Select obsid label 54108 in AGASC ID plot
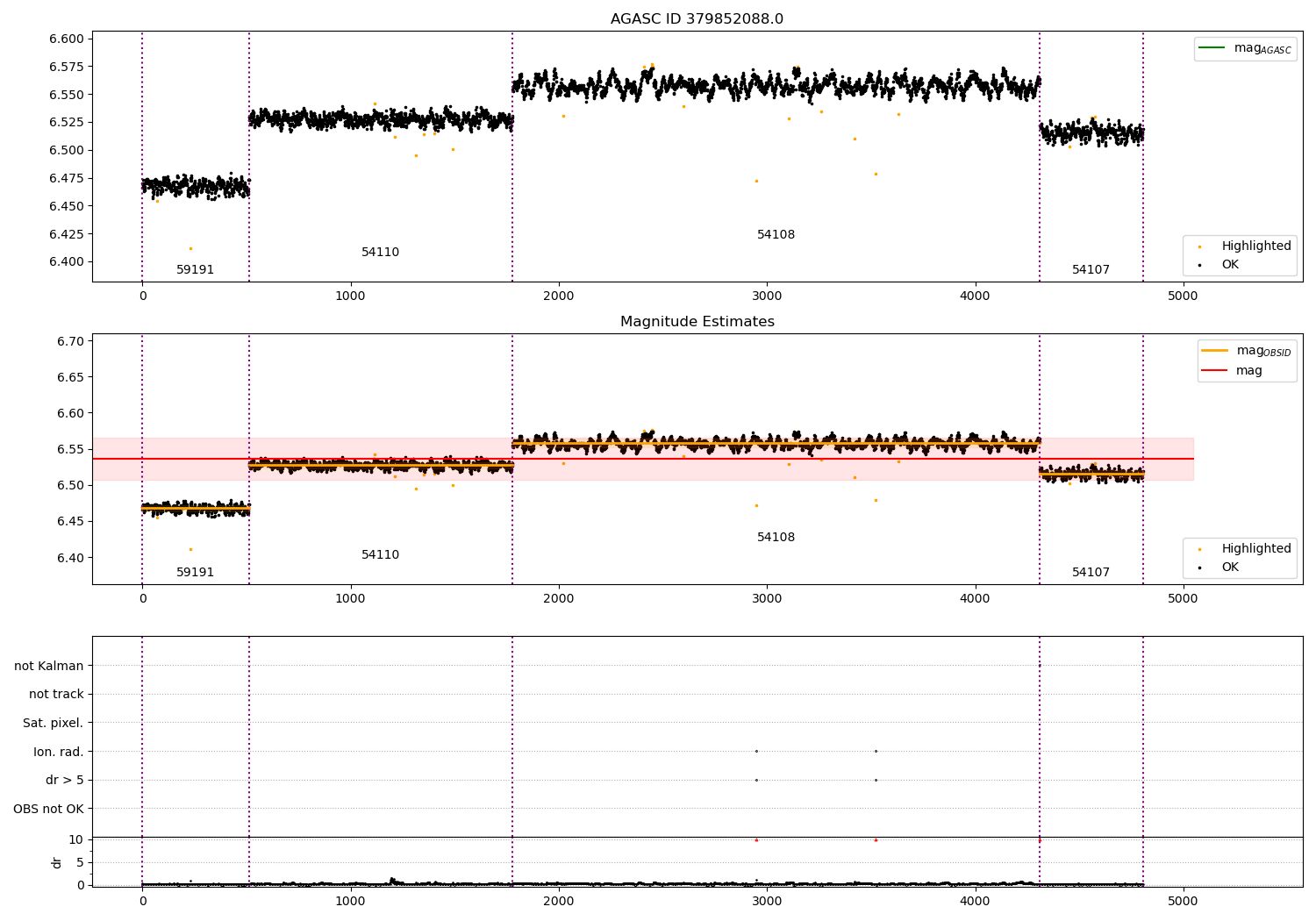 pyautogui.click(x=776, y=235)
